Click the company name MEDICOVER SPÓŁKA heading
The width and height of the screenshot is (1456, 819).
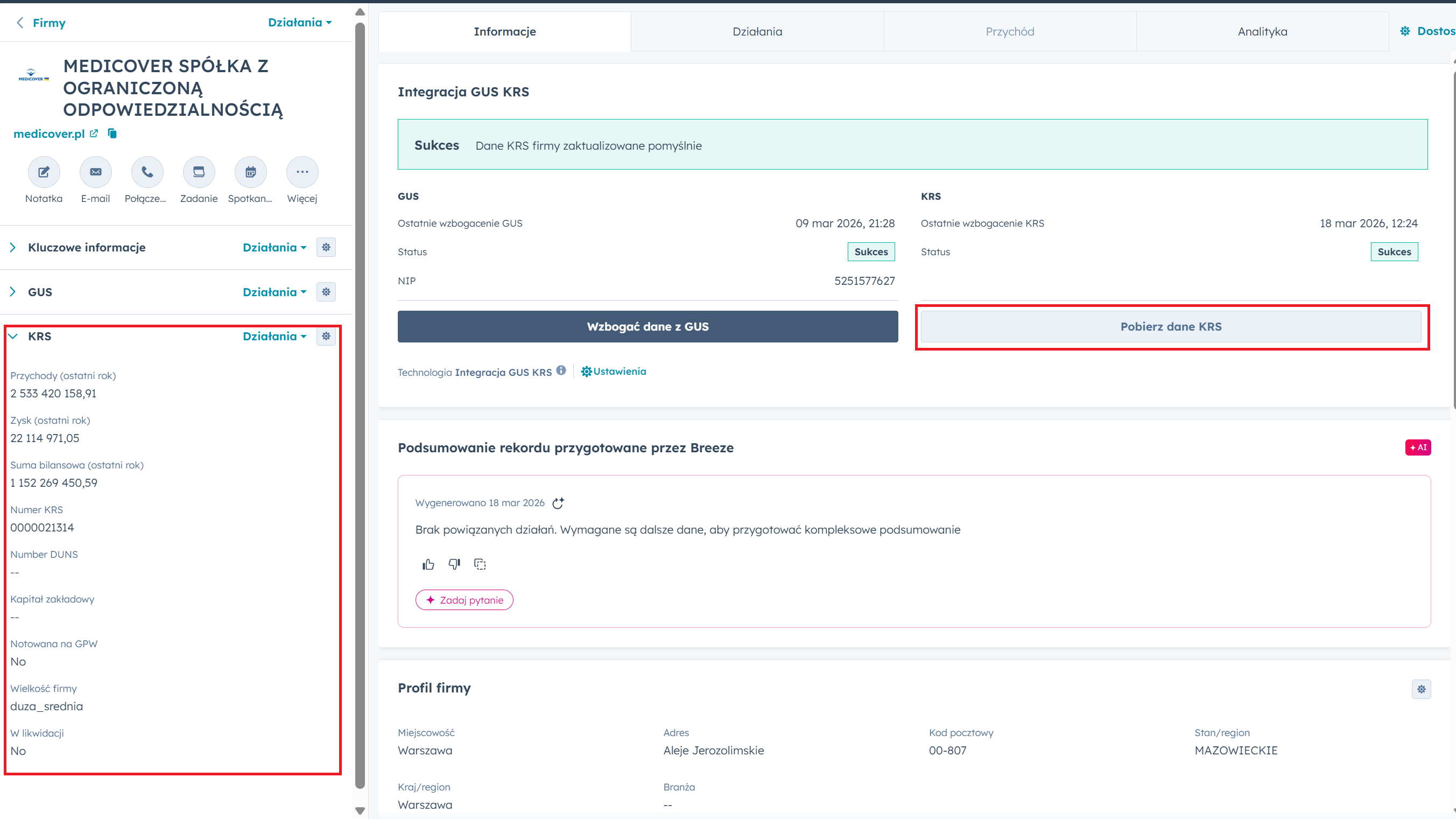click(173, 88)
